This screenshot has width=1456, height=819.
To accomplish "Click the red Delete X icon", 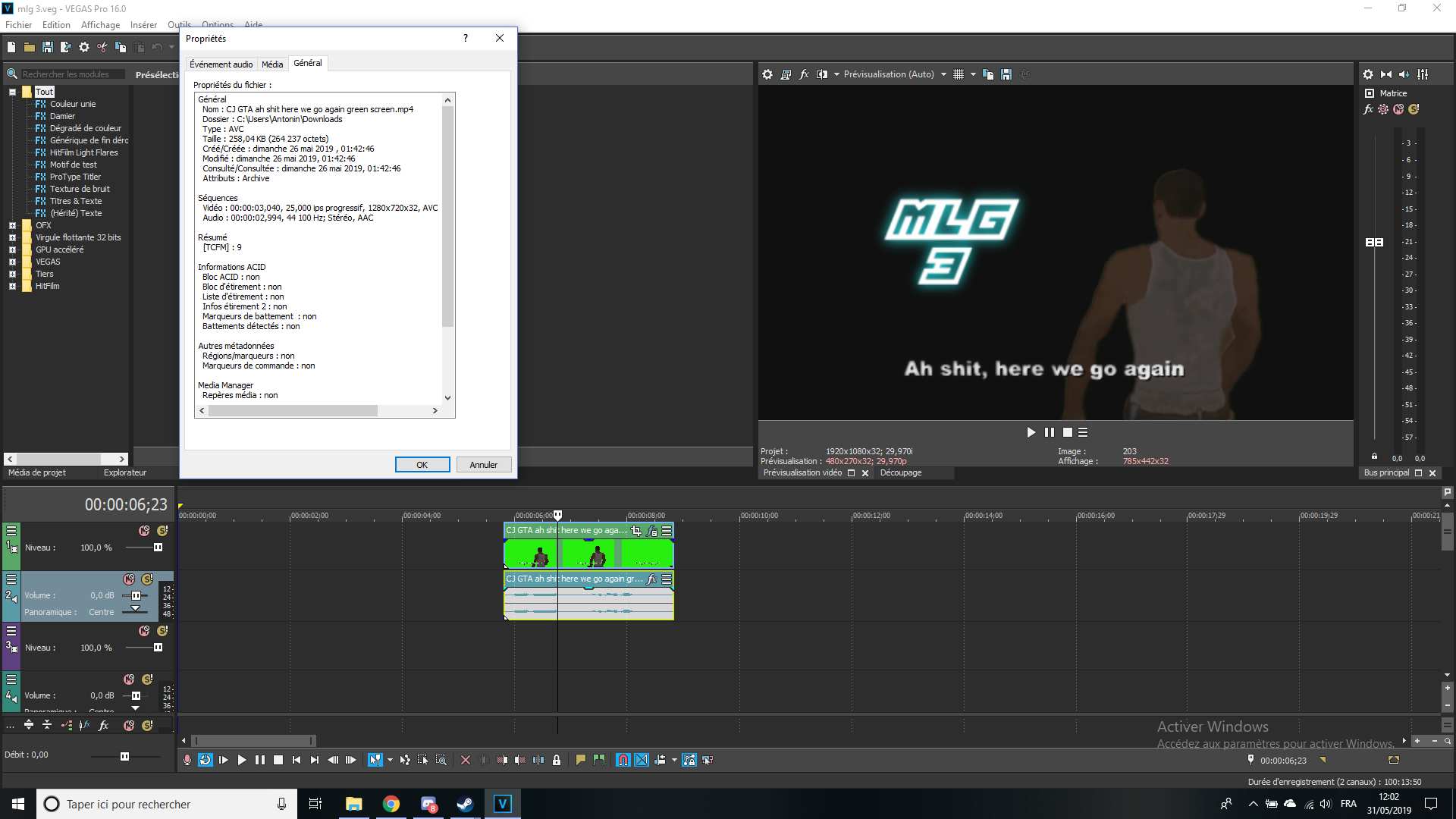I will pyautogui.click(x=466, y=760).
